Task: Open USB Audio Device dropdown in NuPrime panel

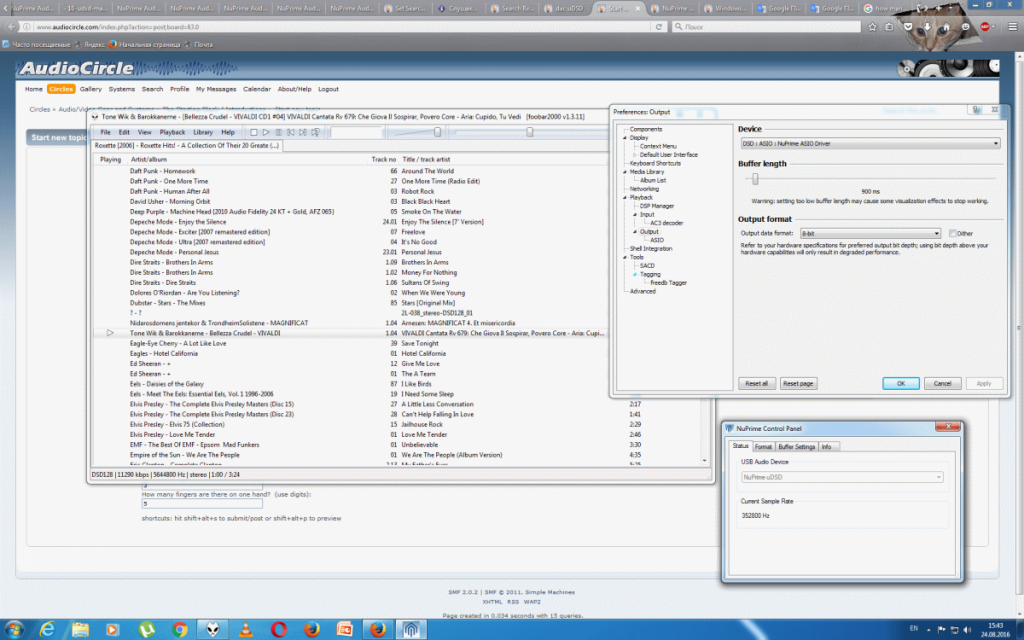Action: point(842,477)
